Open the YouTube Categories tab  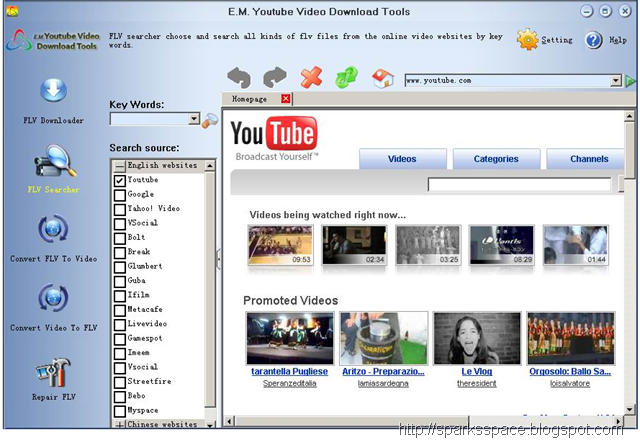point(496,159)
